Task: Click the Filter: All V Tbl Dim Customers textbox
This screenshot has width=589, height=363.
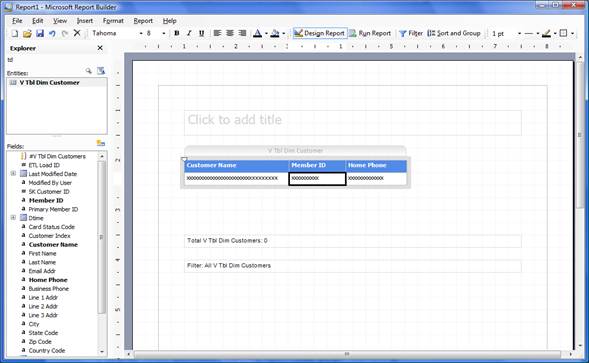Action: pos(352,266)
